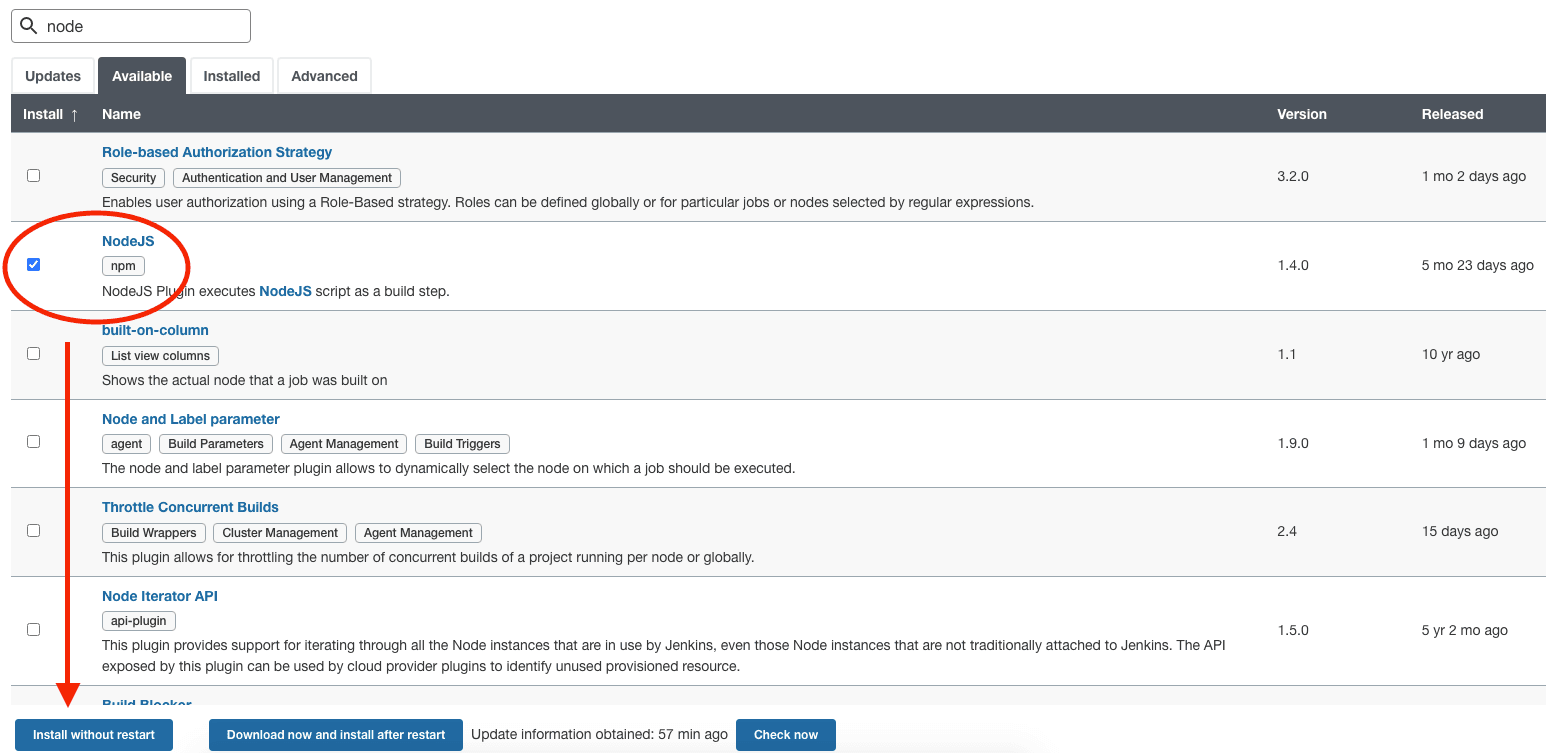The width and height of the screenshot is (1555, 753).
Task: Click built-on-column version 1.1 cell
Action: click(x=1287, y=354)
